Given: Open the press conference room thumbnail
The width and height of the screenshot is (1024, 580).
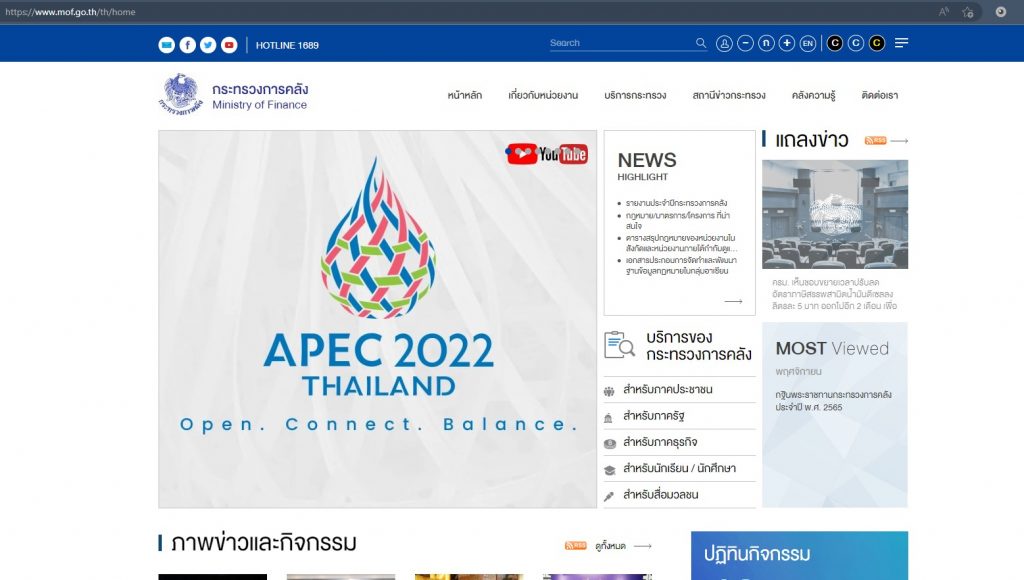Looking at the screenshot, I should [x=835, y=214].
